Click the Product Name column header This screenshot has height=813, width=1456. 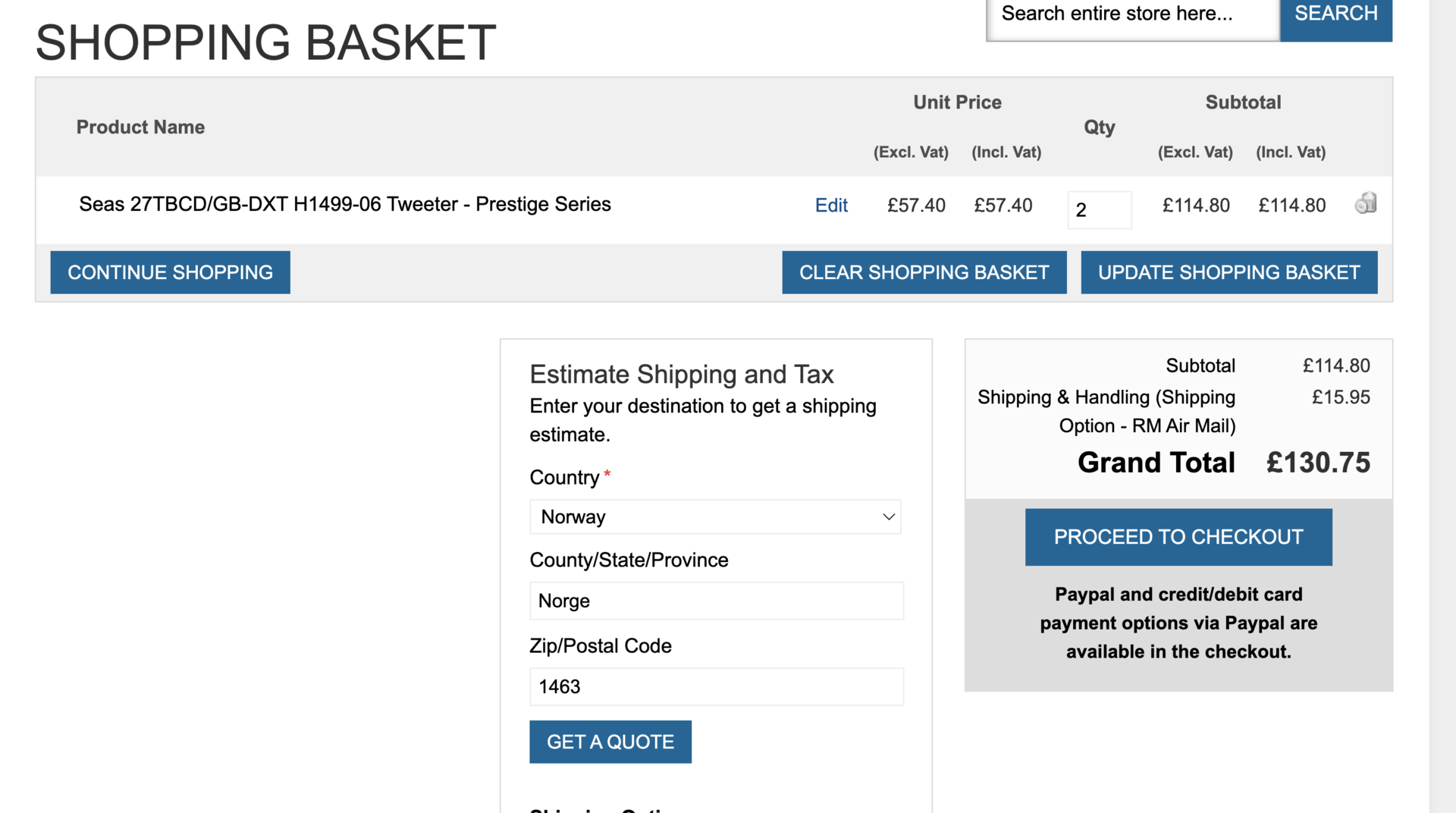[x=140, y=127]
